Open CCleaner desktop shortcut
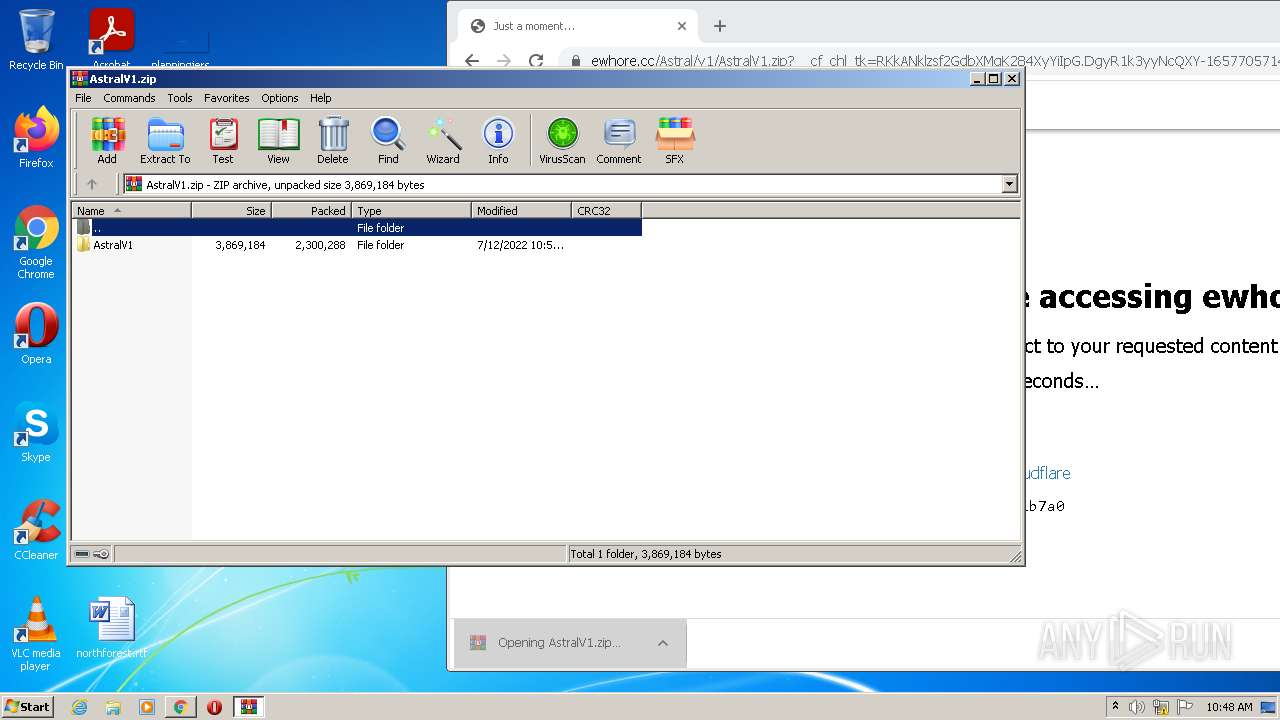This screenshot has height=720, width=1280. (x=36, y=530)
